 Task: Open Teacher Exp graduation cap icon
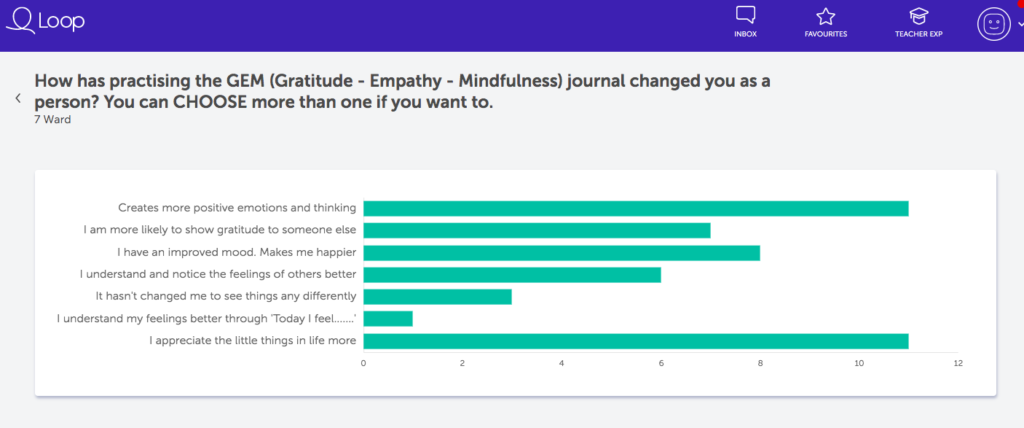coord(919,16)
